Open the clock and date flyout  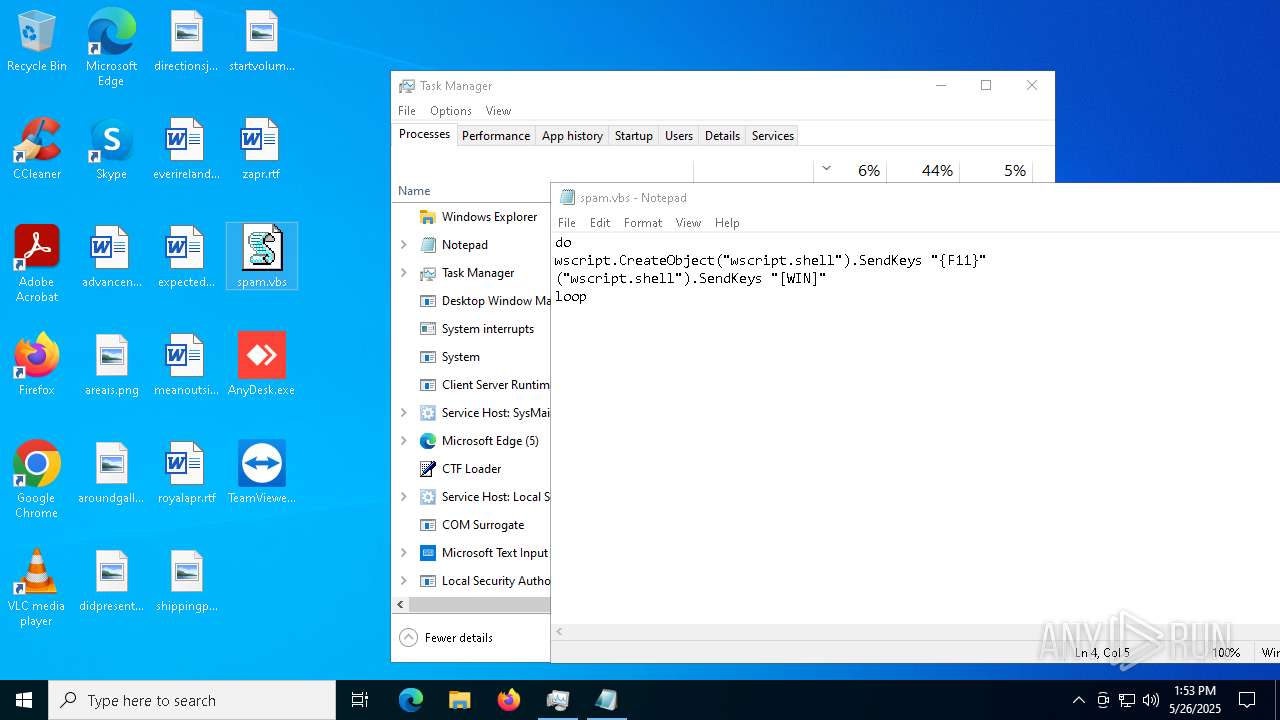[x=1195, y=700]
